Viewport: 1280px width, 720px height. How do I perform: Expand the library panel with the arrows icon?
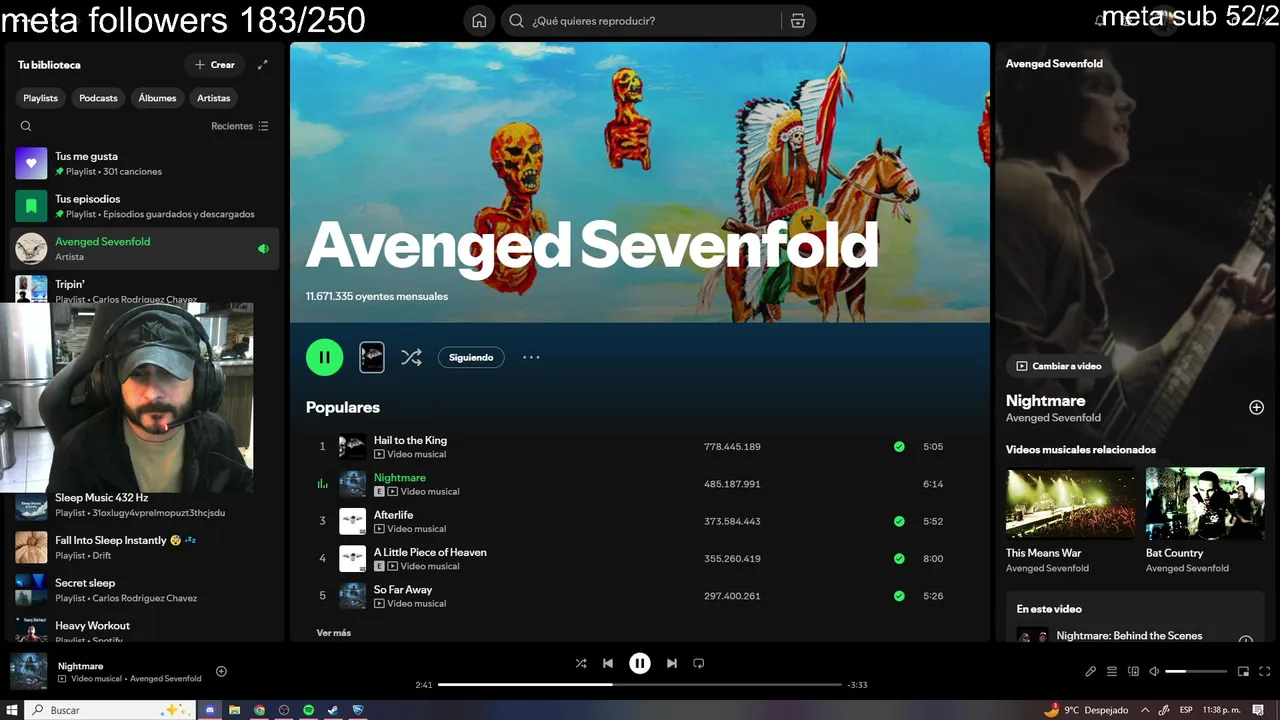click(x=263, y=65)
